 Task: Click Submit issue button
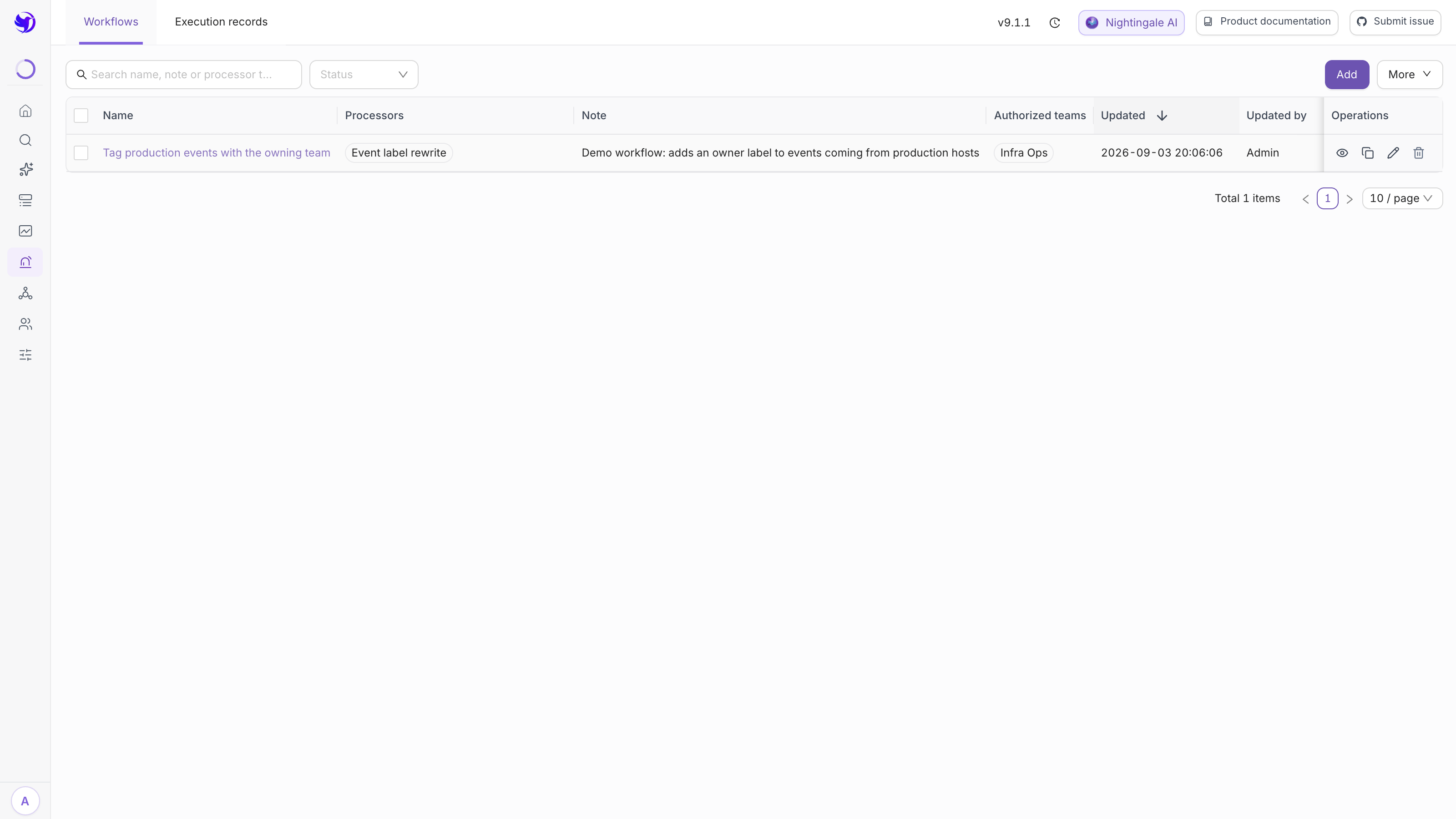(x=1395, y=22)
